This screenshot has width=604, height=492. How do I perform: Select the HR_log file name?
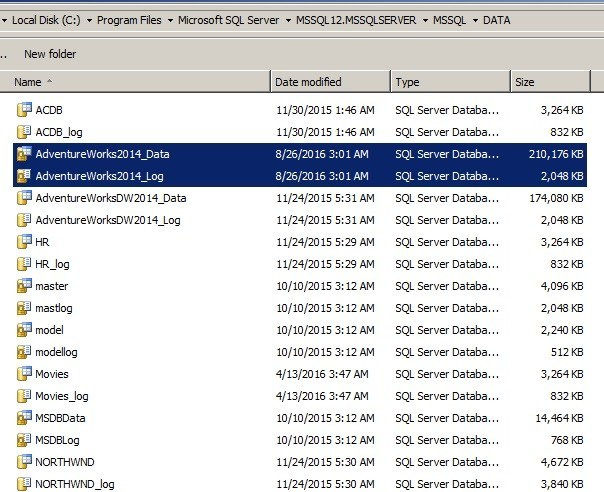tap(52, 264)
